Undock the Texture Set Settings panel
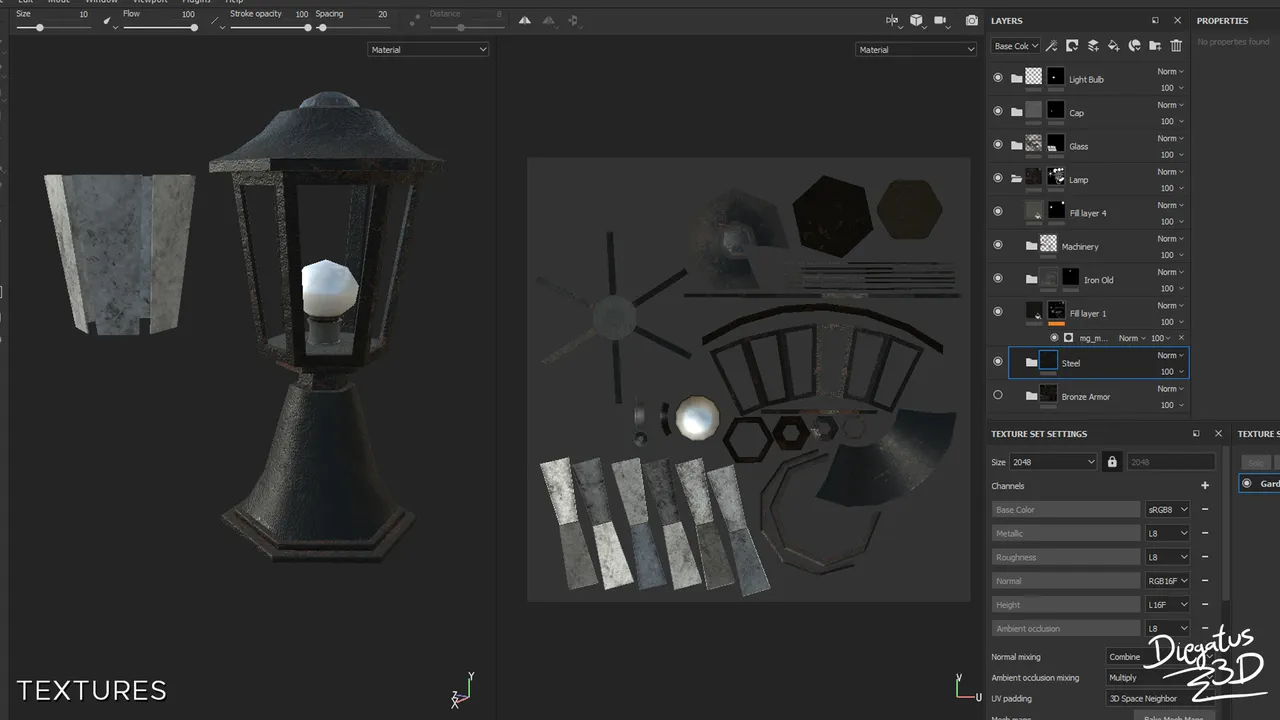The width and height of the screenshot is (1280, 720). pyautogui.click(x=1196, y=434)
